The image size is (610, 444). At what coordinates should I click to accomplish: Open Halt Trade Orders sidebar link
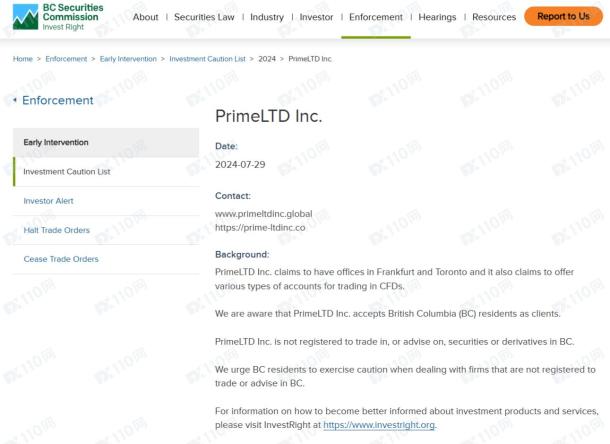click(106, 230)
